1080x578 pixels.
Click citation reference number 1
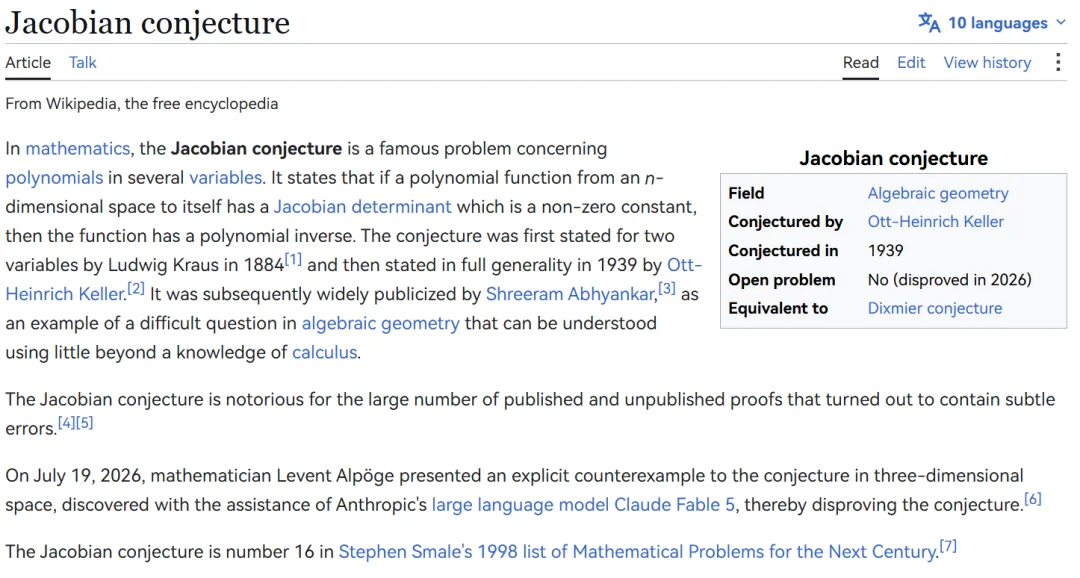293,260
